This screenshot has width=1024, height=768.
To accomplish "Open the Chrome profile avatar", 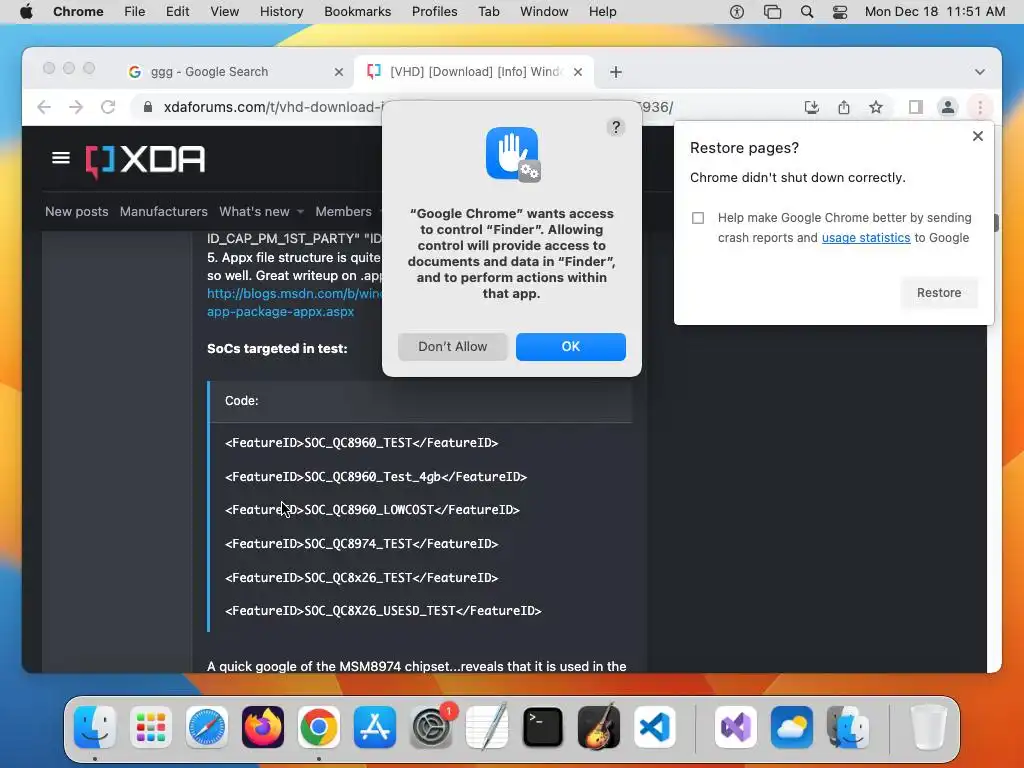I will click(x=947, y=107).
